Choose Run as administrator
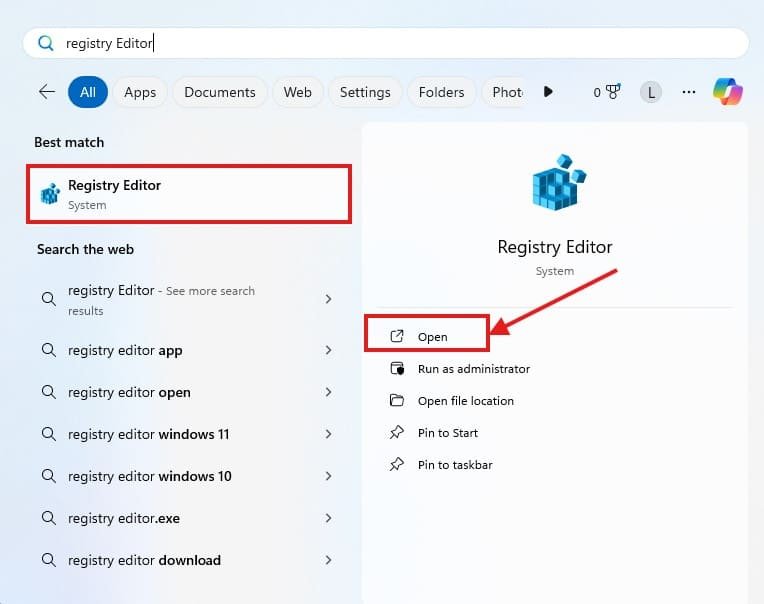Image resolution: width=764 pixels, height=604 pixels. (474, 369)
